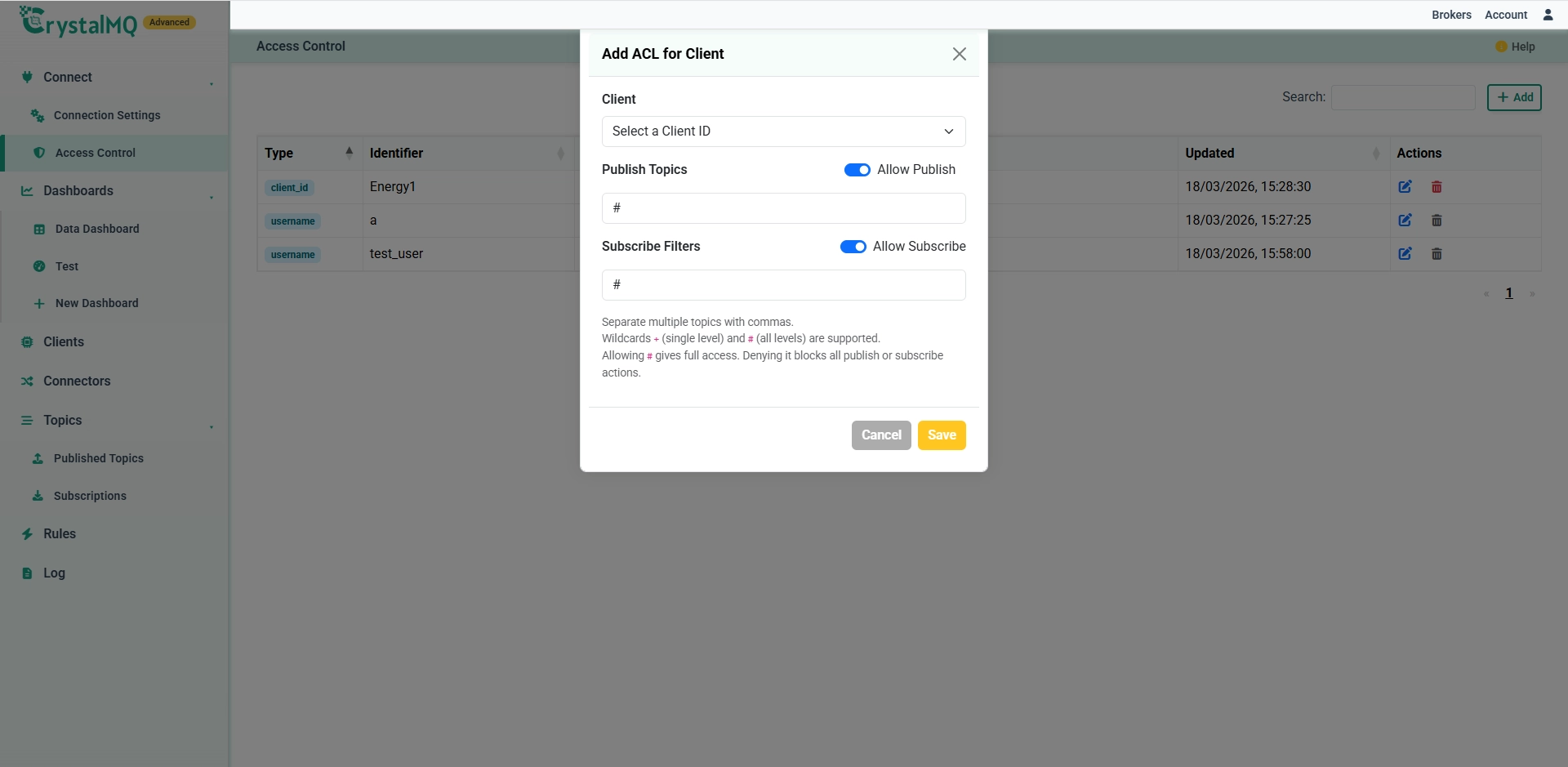
Task: Close the Add ACL for Client dialog
Action: [959, 54]
